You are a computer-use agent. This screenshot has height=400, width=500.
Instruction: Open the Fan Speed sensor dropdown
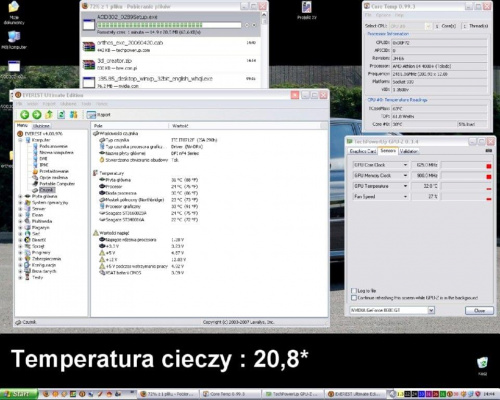click(405, 197)
